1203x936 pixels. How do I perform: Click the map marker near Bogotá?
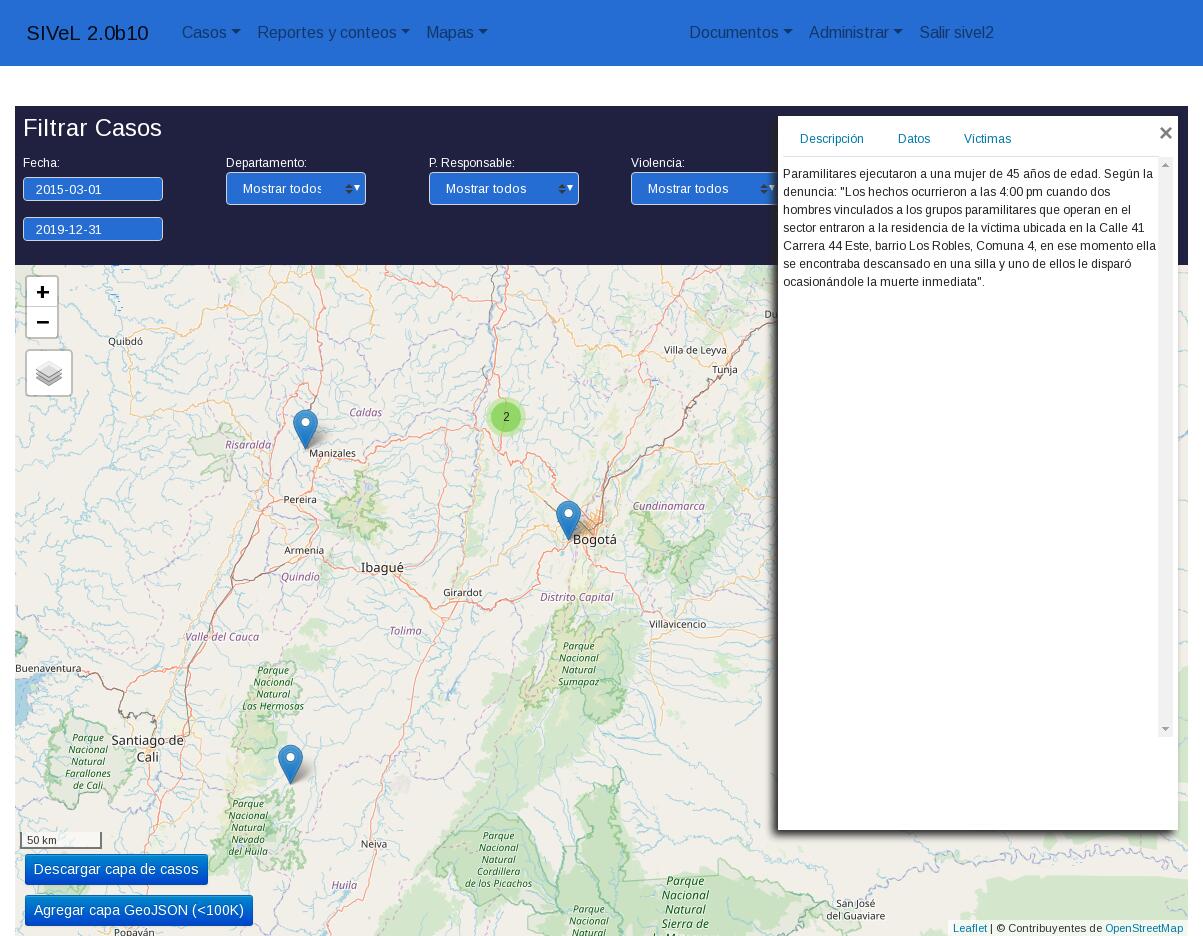pos(568,519)
